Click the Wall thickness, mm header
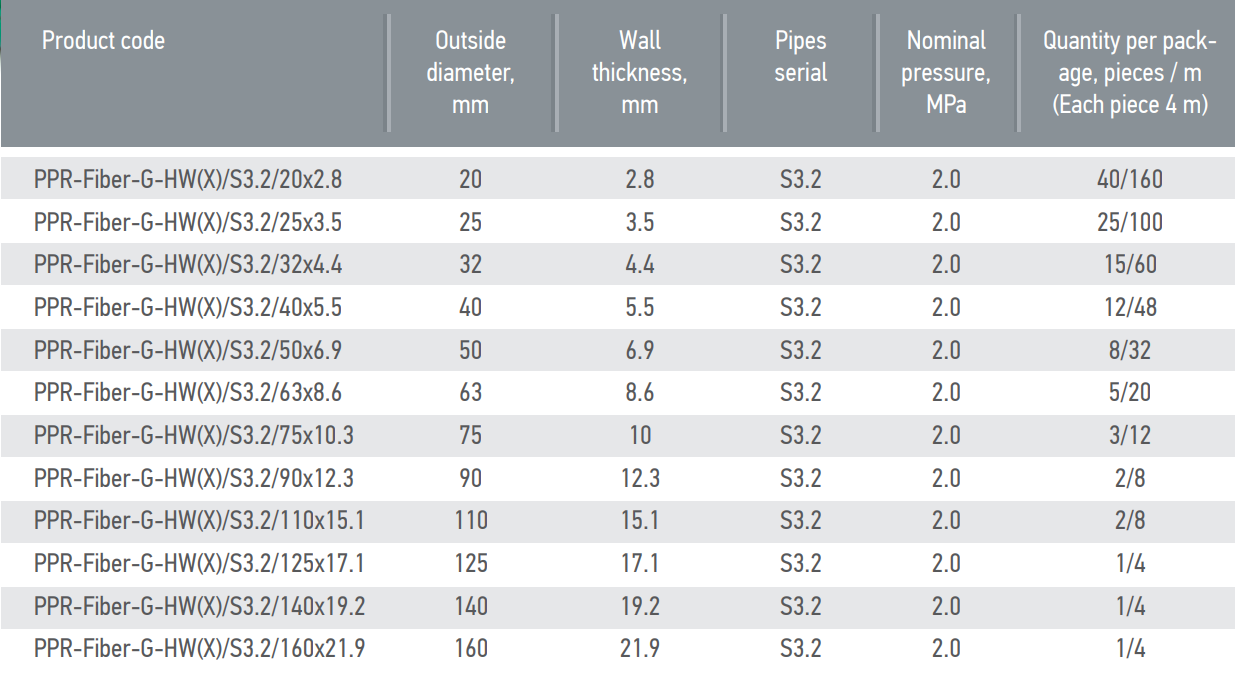The height and width of the screenshot is (680, 1235). (x=639, y=72)
